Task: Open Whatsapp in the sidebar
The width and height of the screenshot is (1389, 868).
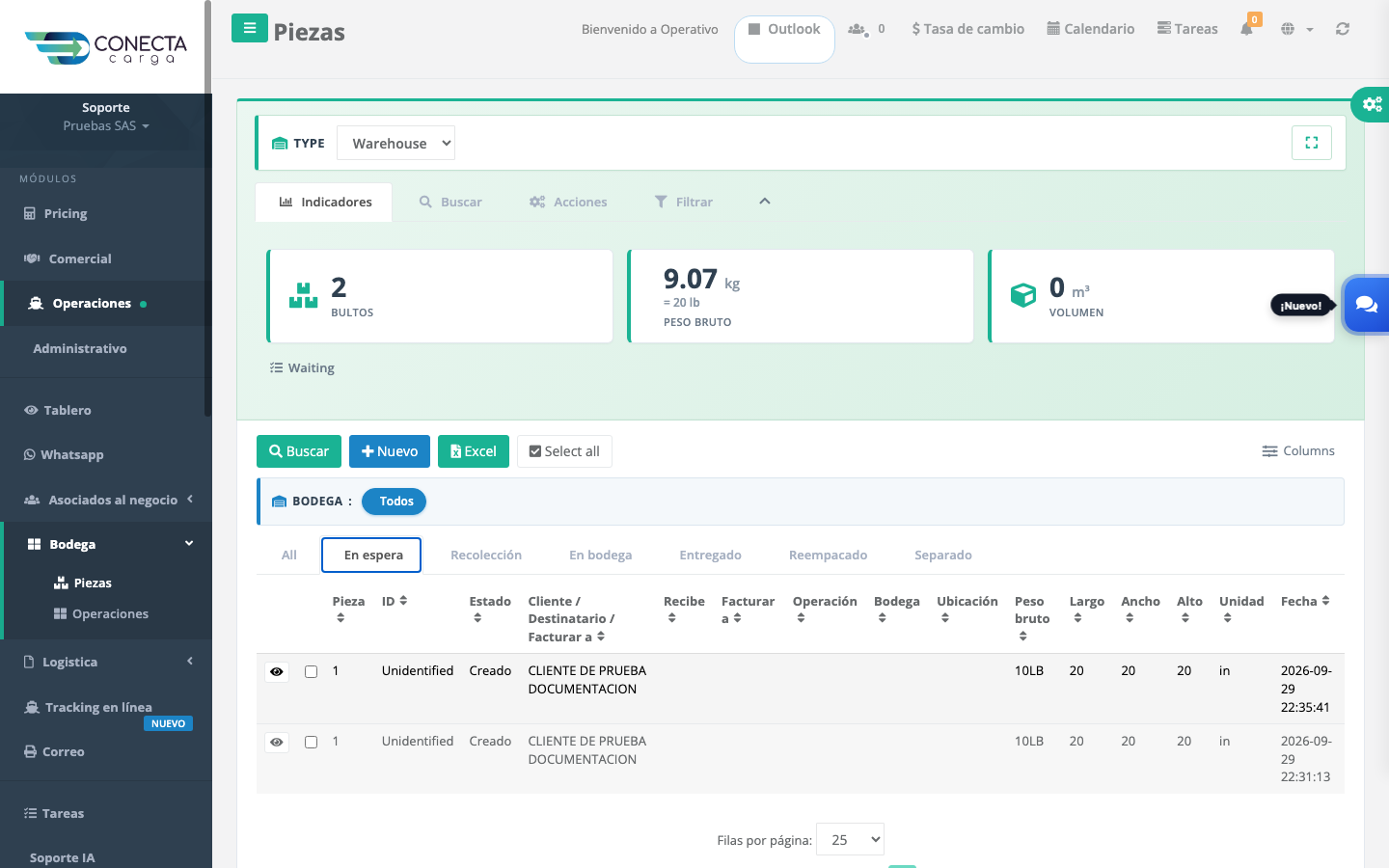Action: point(64,454)
